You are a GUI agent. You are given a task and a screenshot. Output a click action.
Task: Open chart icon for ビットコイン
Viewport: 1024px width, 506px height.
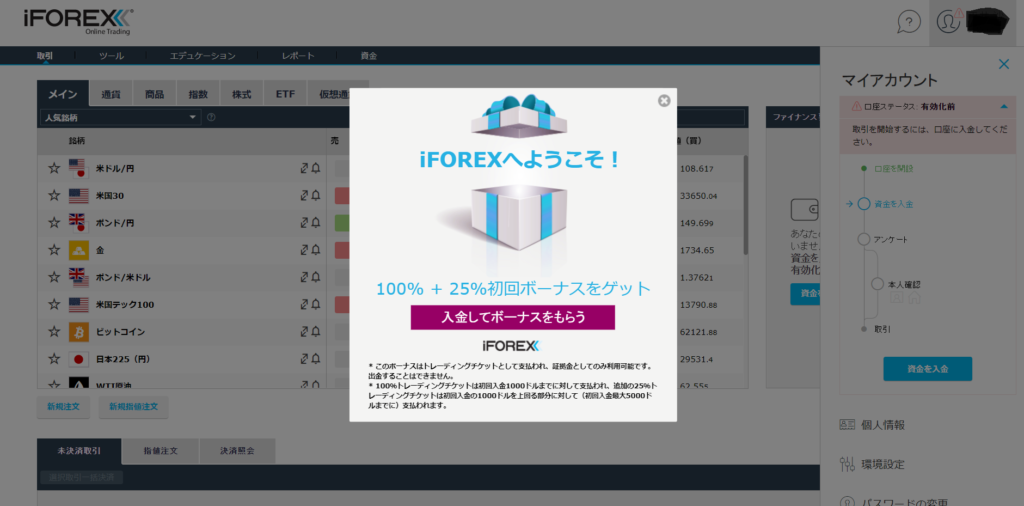304,332
